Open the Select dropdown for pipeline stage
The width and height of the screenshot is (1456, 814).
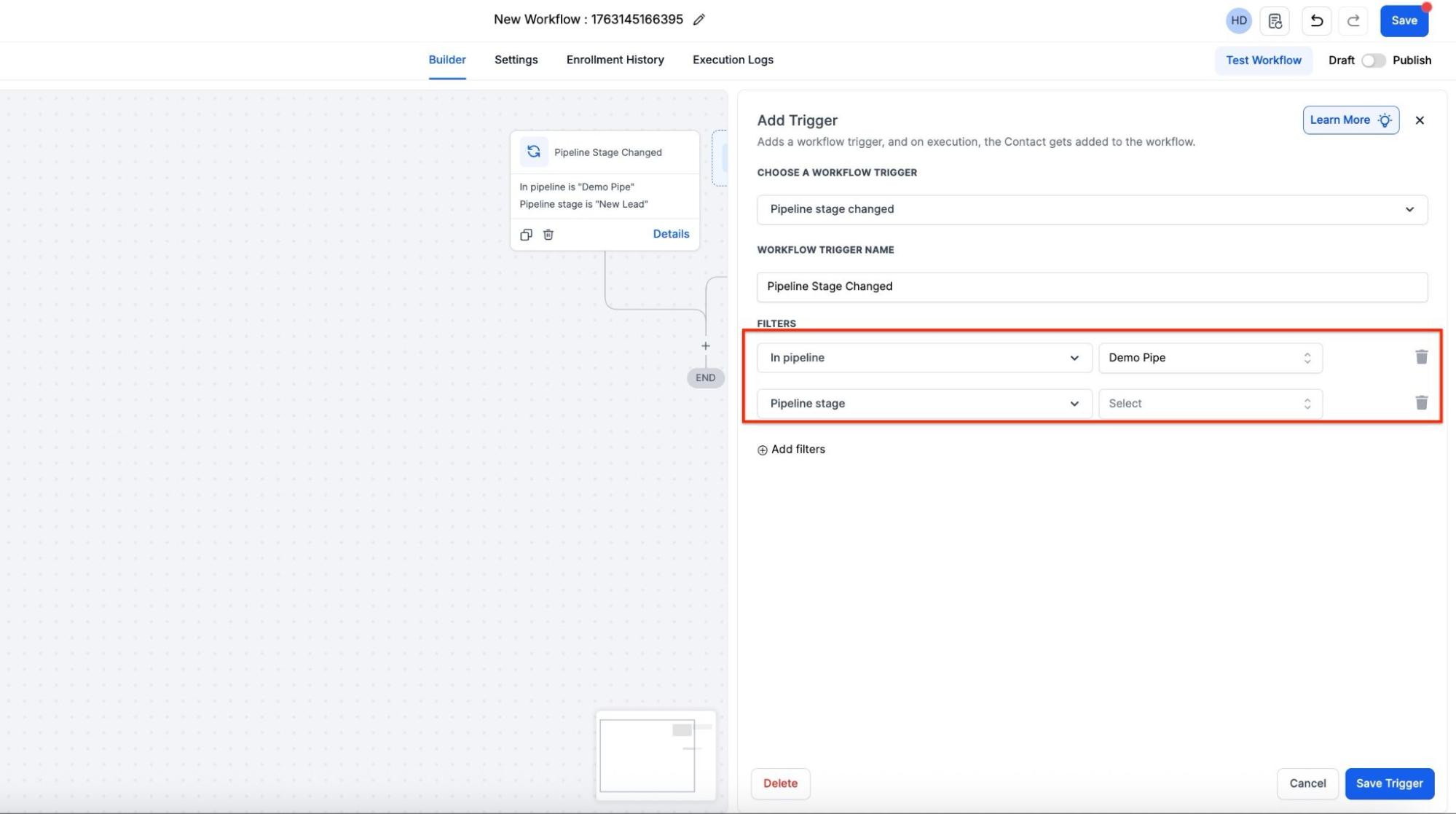coord(1210,404)
